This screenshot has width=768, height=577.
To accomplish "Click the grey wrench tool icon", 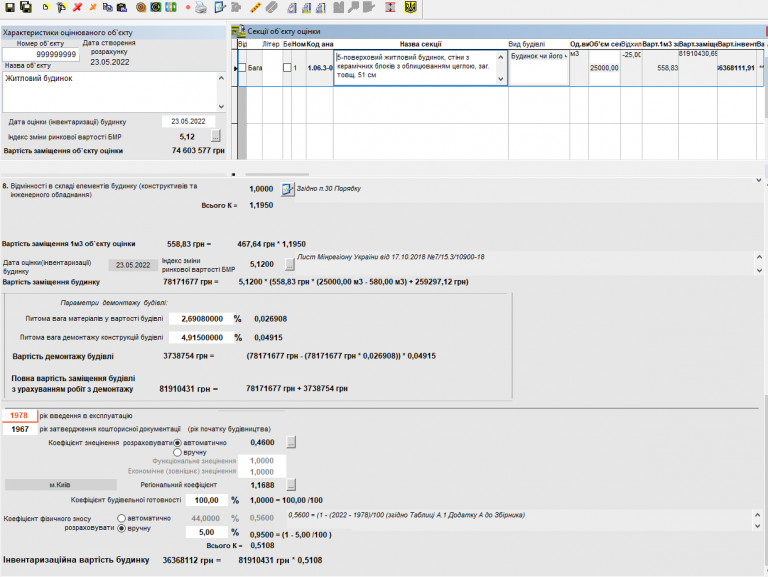I will tap(354, 7).
